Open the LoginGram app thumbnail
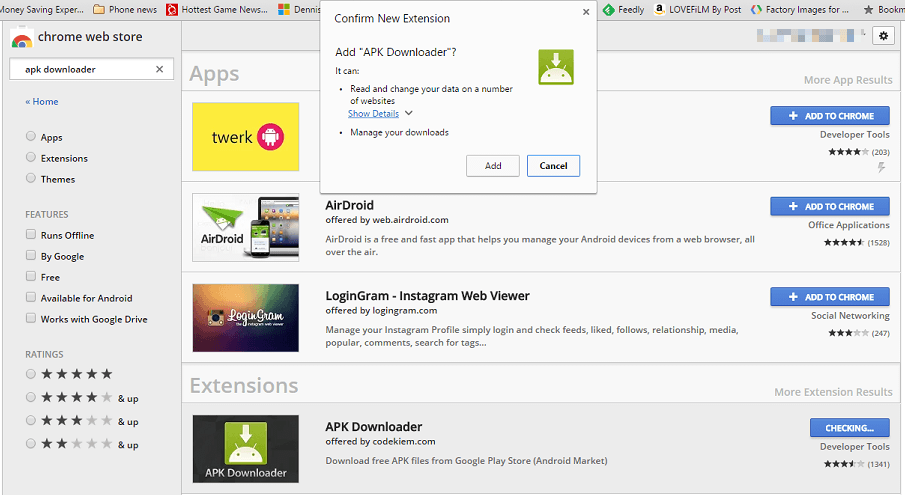The image size is (905, 495). tap(246, 318)
